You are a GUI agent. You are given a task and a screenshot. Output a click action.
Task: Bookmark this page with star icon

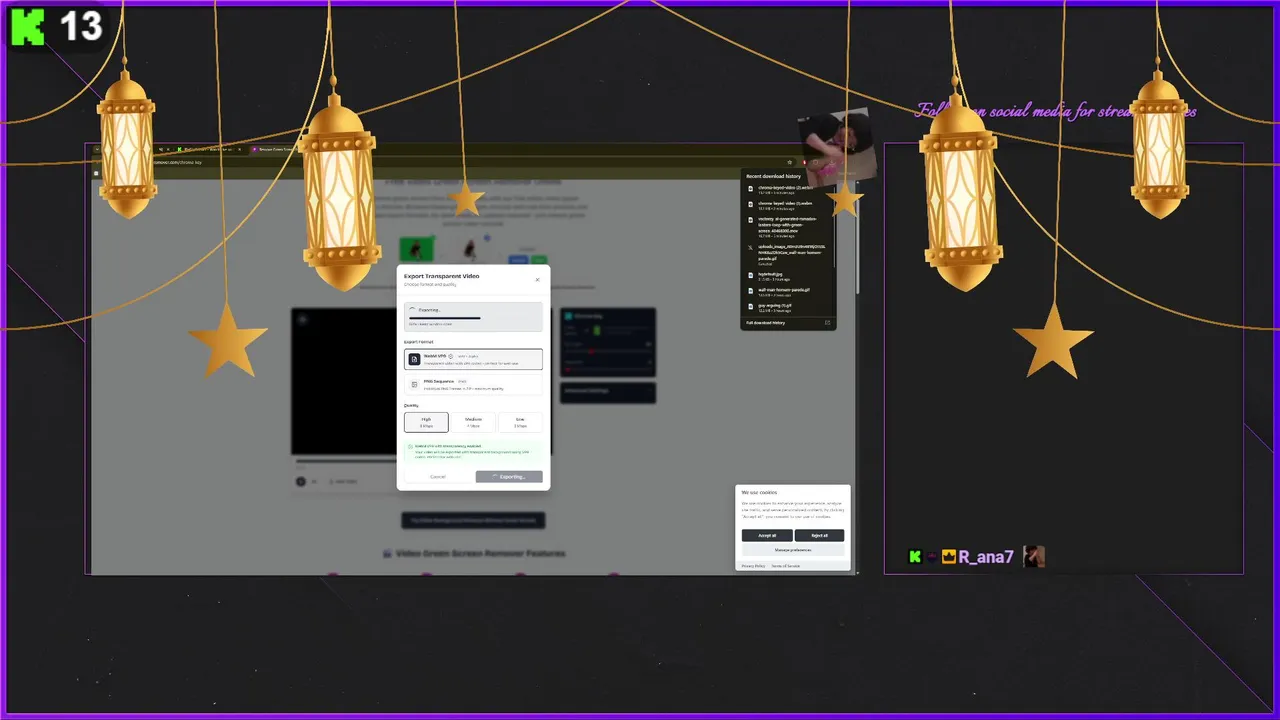pyautogui.click(x=790, y=161)
